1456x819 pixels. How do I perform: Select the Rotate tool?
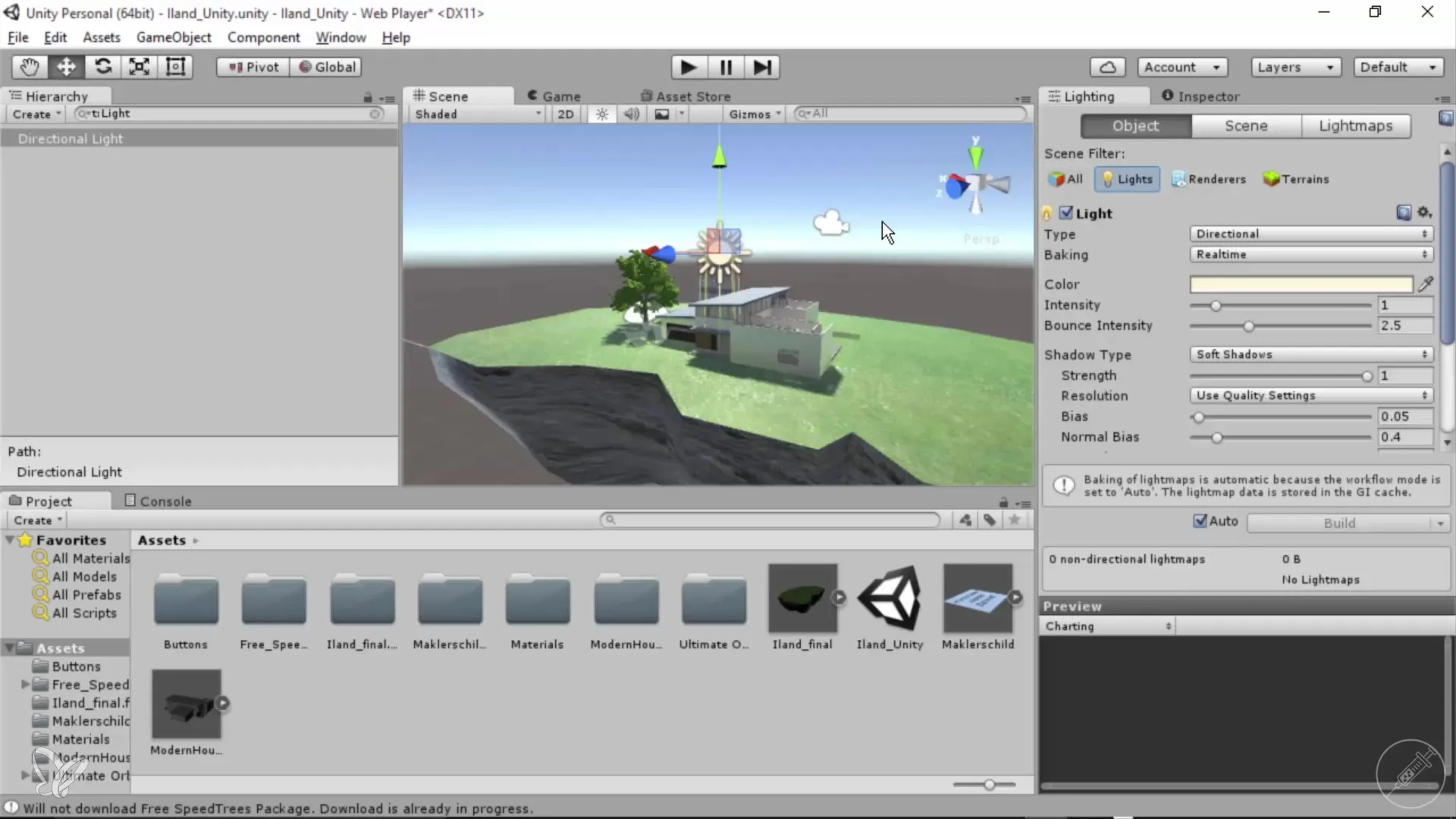(102, 67)
